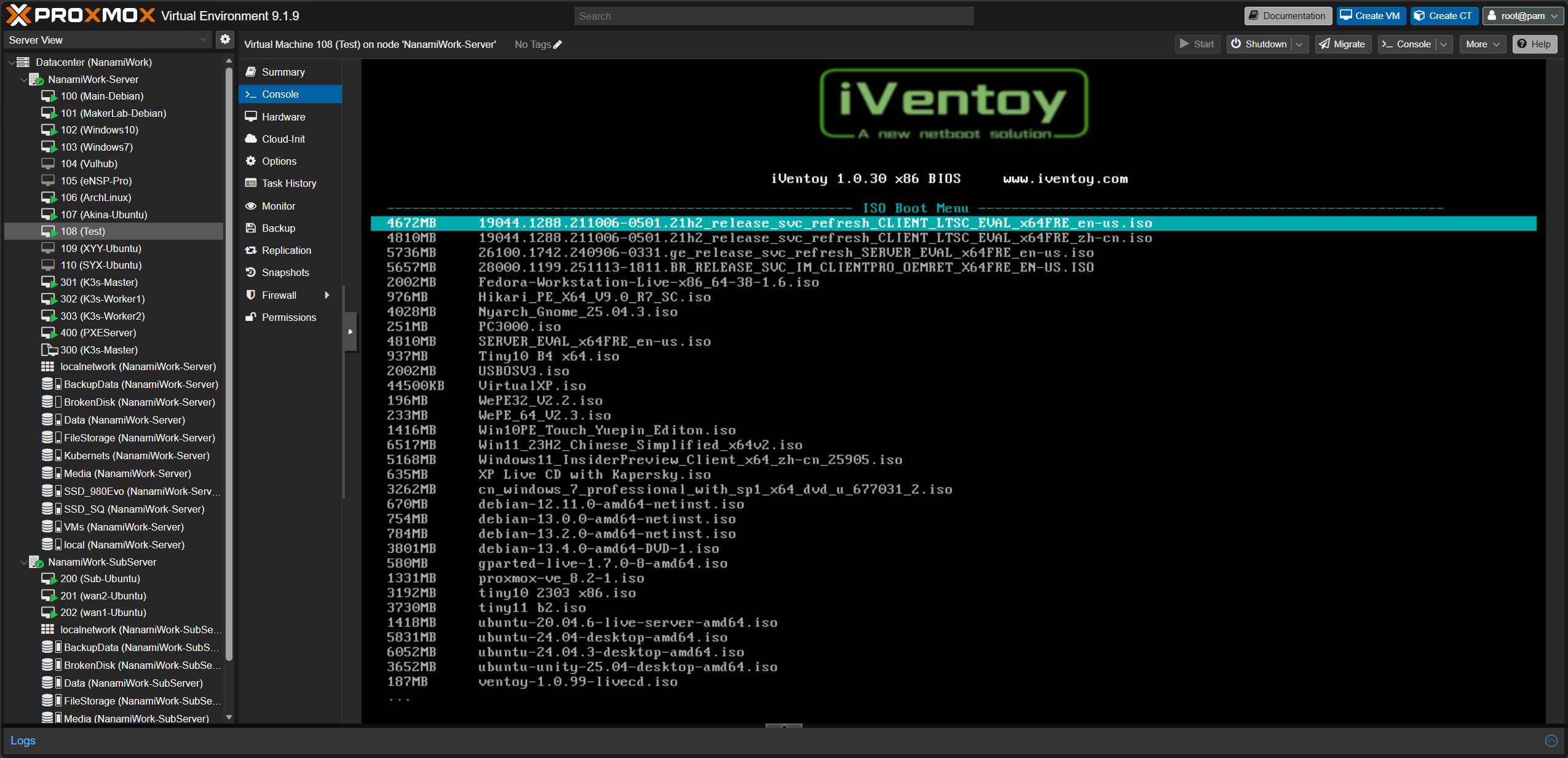Click the Backup floppy disk icon

[251, 227]
